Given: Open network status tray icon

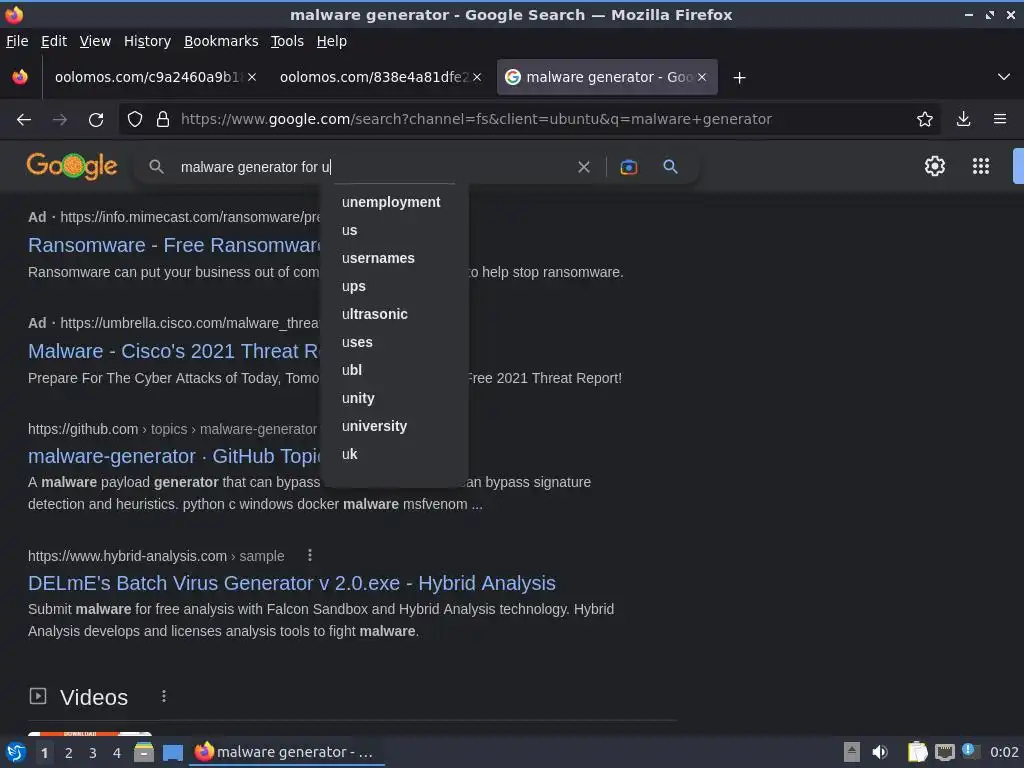Looking at the screenshot, I should tap(945, 753).
